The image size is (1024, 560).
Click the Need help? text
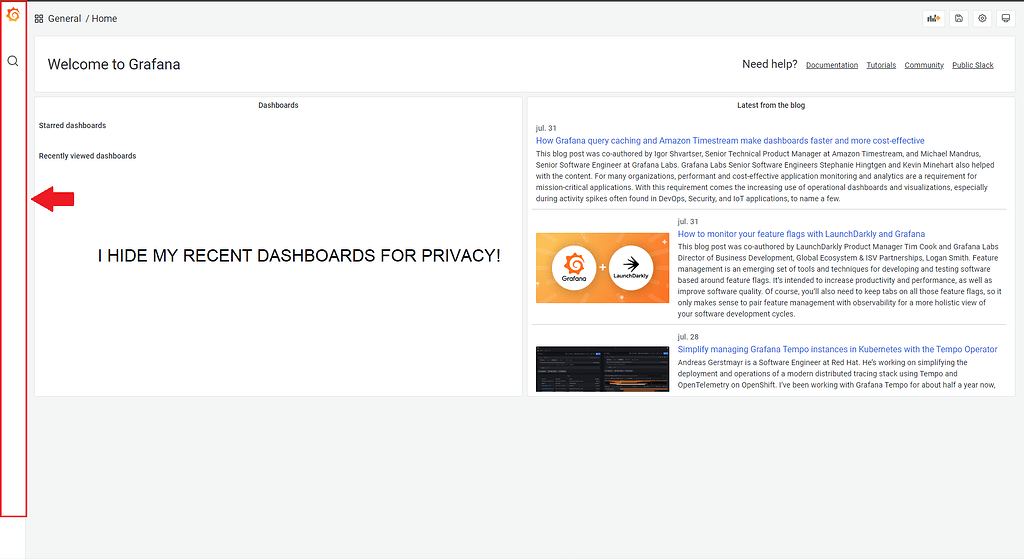[769, 64]
